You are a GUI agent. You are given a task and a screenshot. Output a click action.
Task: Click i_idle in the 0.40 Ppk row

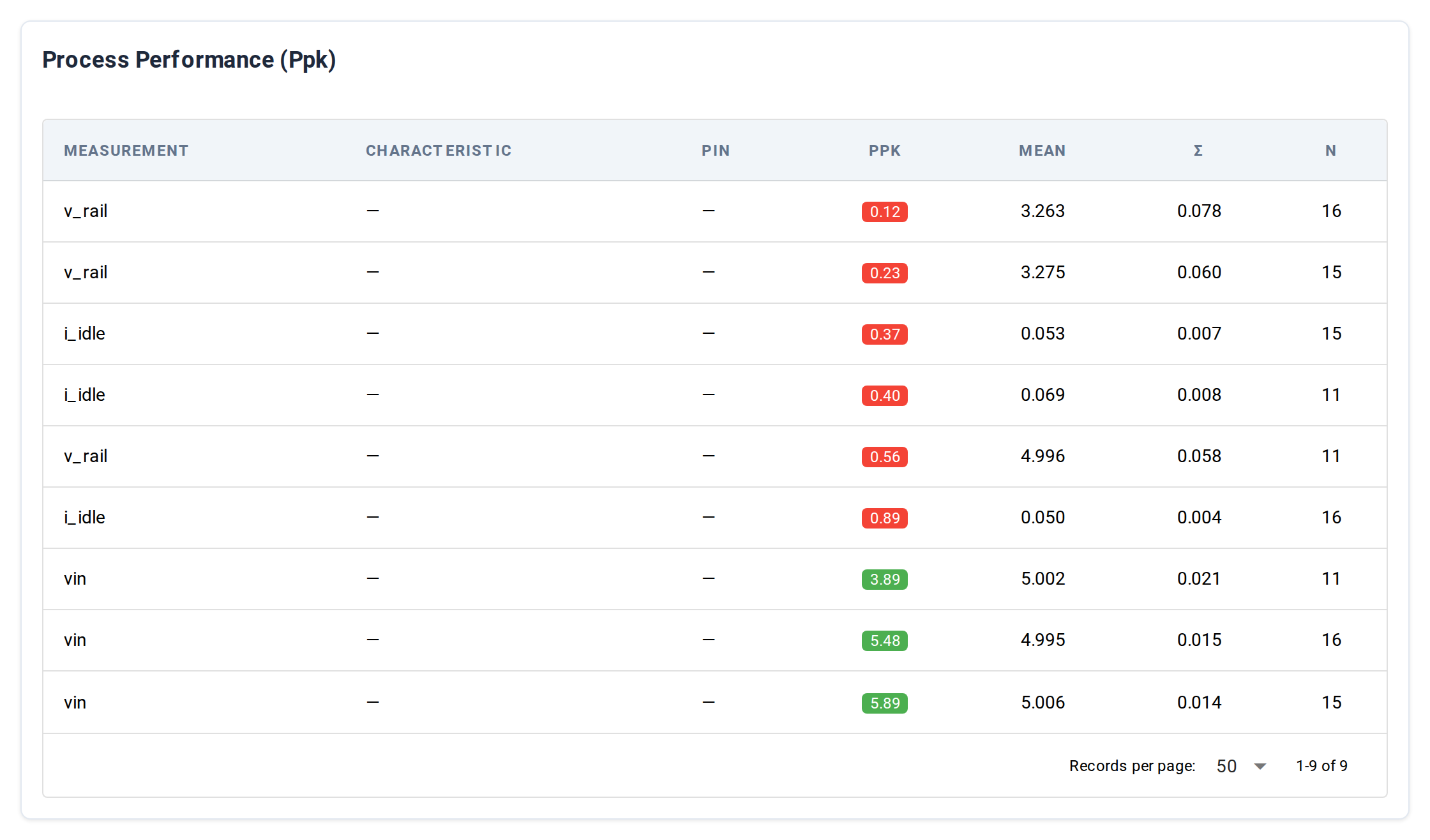click(x=84, y=395)
